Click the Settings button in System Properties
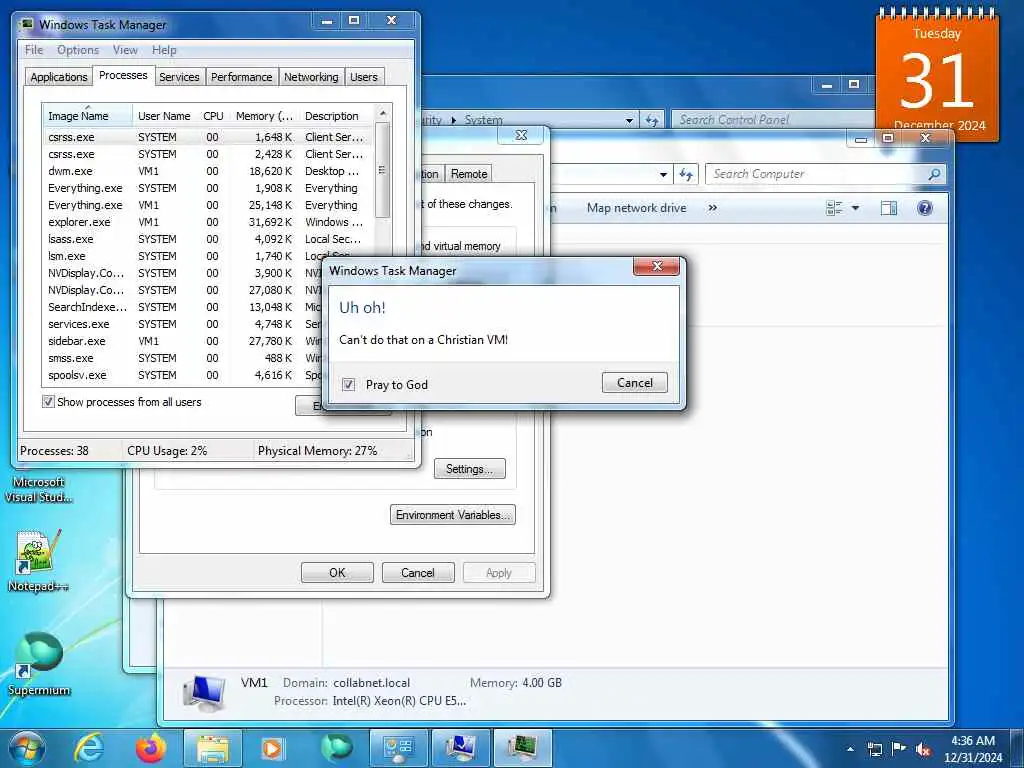 tap(470, 469)
